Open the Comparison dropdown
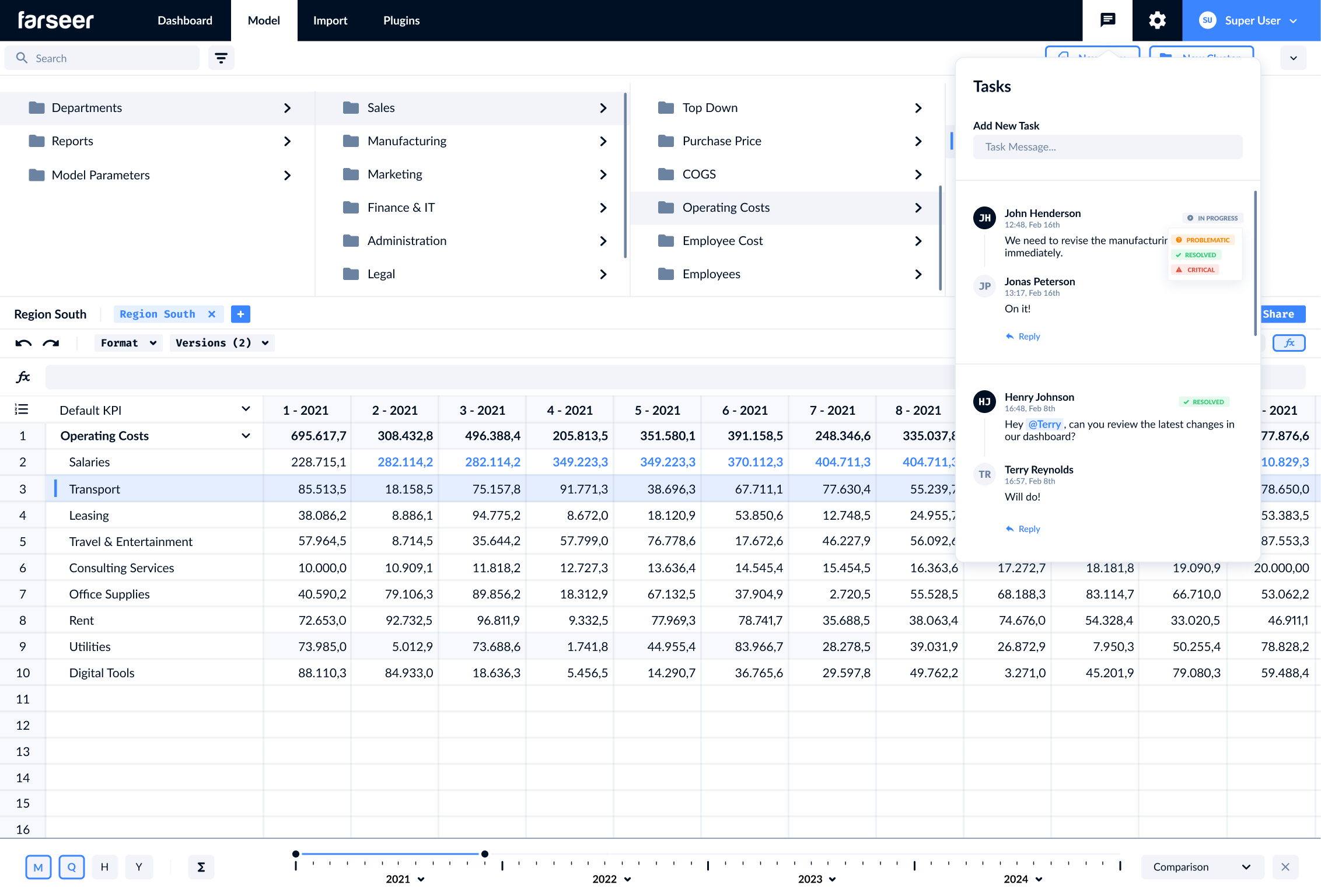This screenshot has height=896, width=1321. (1201, 867)
